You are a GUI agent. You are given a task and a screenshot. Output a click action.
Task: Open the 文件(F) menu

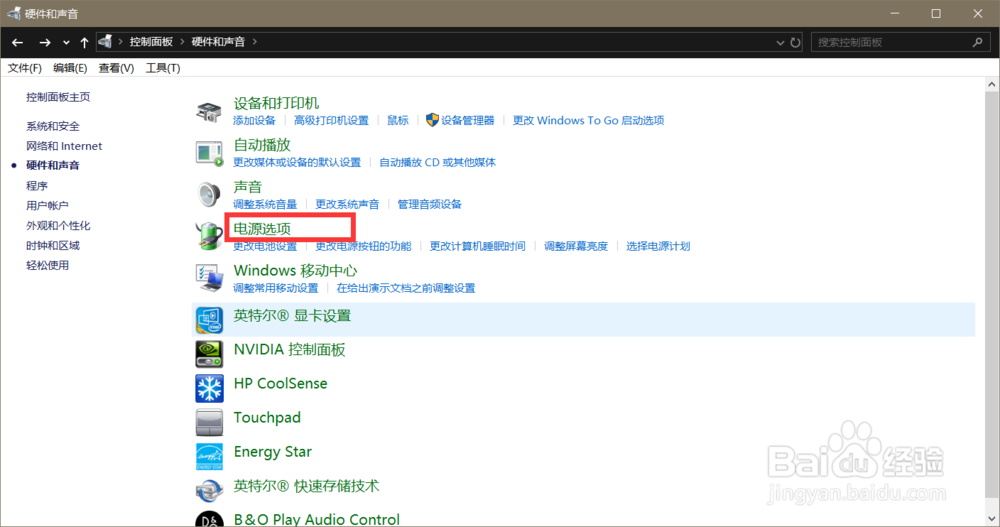24,68
